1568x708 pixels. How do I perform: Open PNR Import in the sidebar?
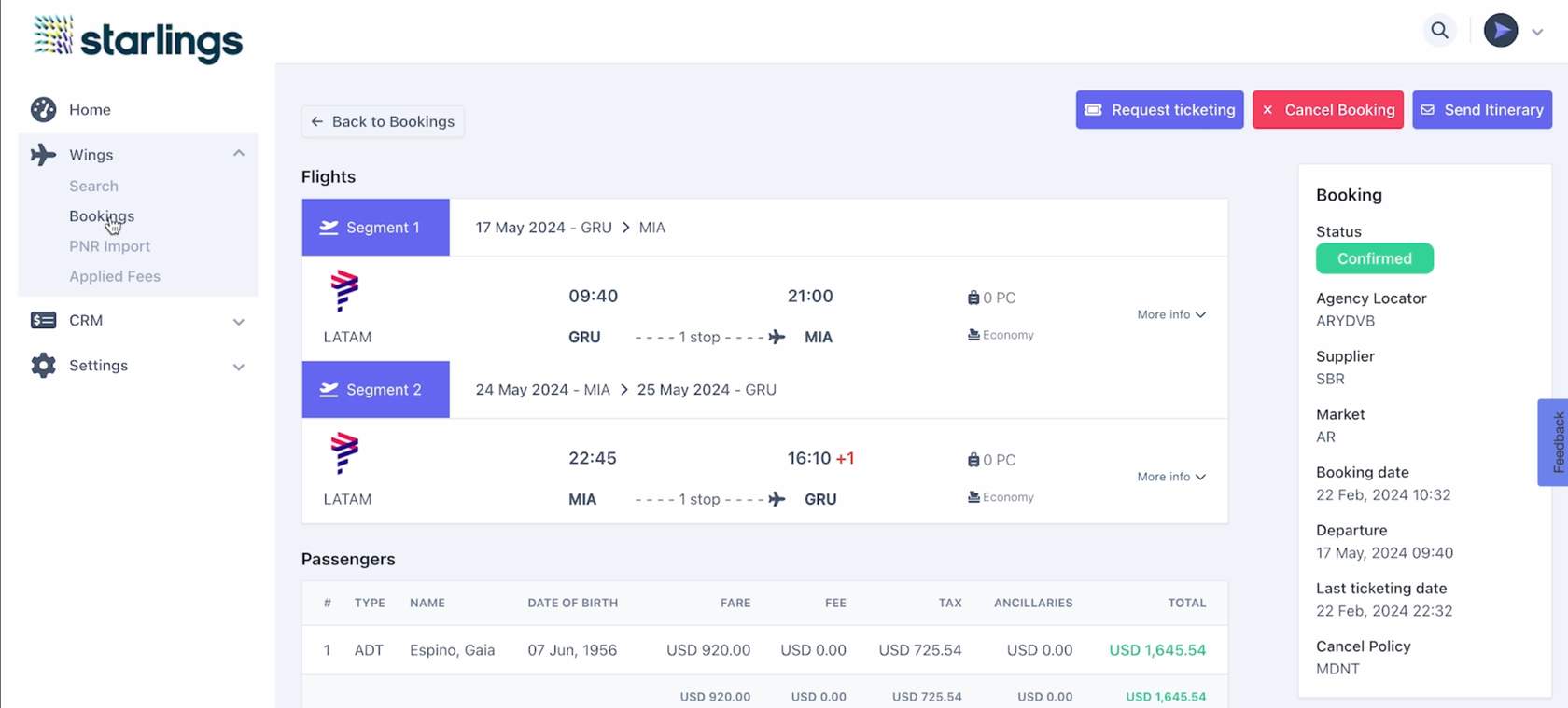coord(109,246)
